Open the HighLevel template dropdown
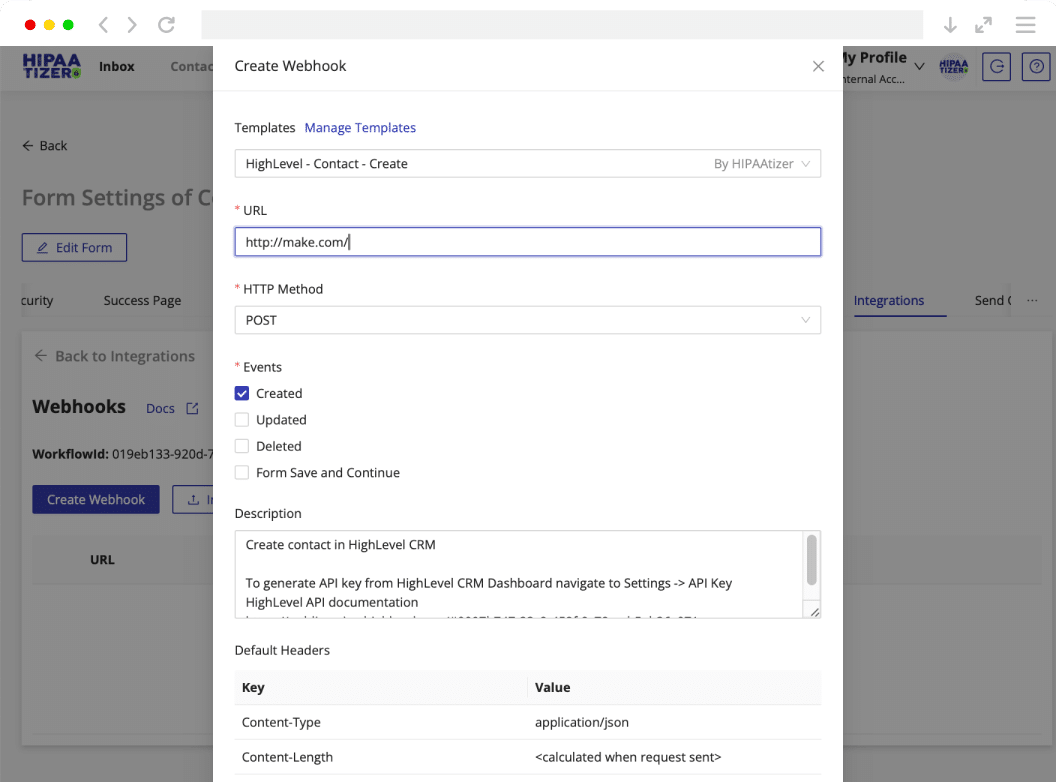Screen dimensions: 1056x782 click(527, 164)
